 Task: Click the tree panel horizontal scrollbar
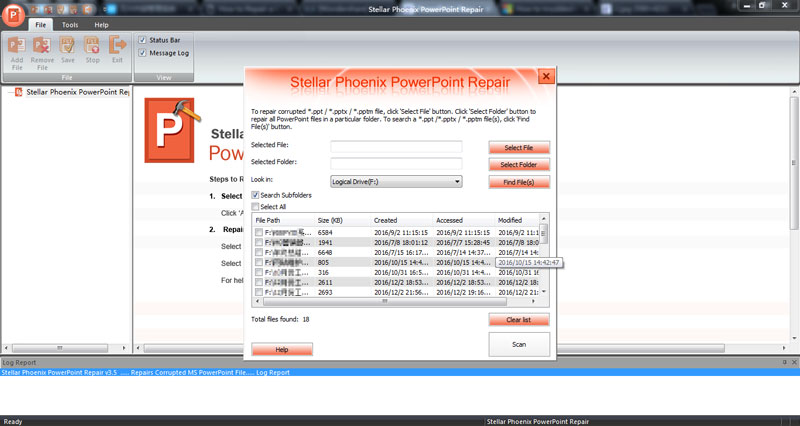click(x=60, y=348)
